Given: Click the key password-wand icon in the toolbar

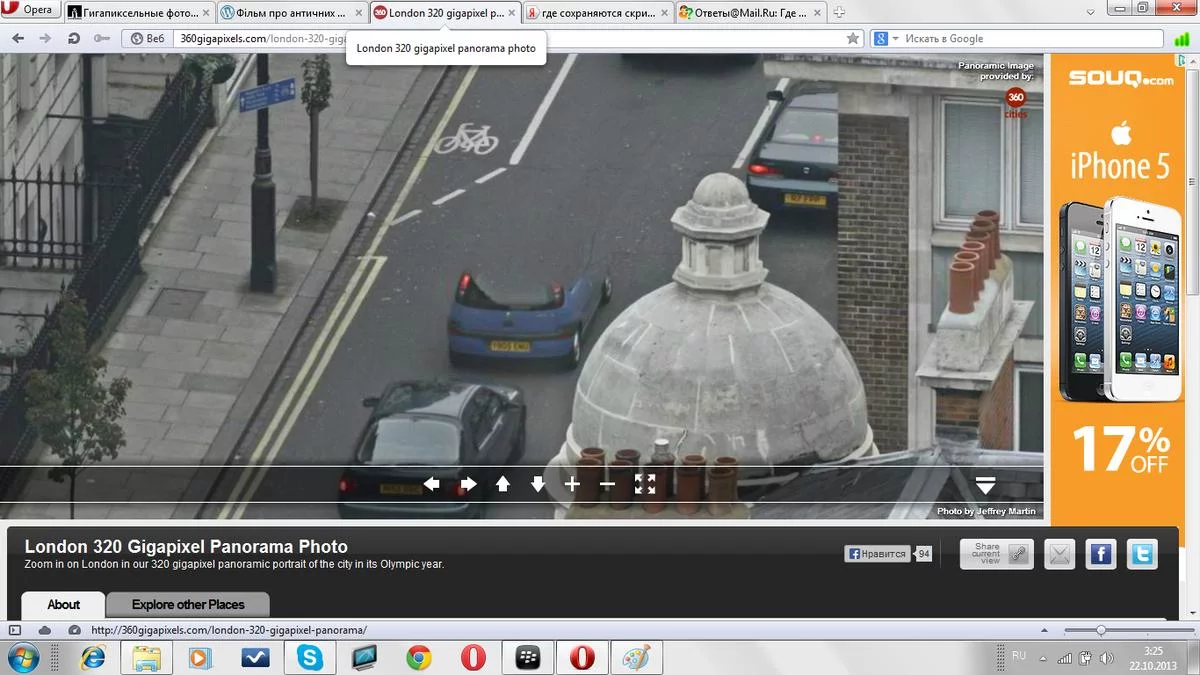Looking at the screenshot, I should click(x=101, y=38).
